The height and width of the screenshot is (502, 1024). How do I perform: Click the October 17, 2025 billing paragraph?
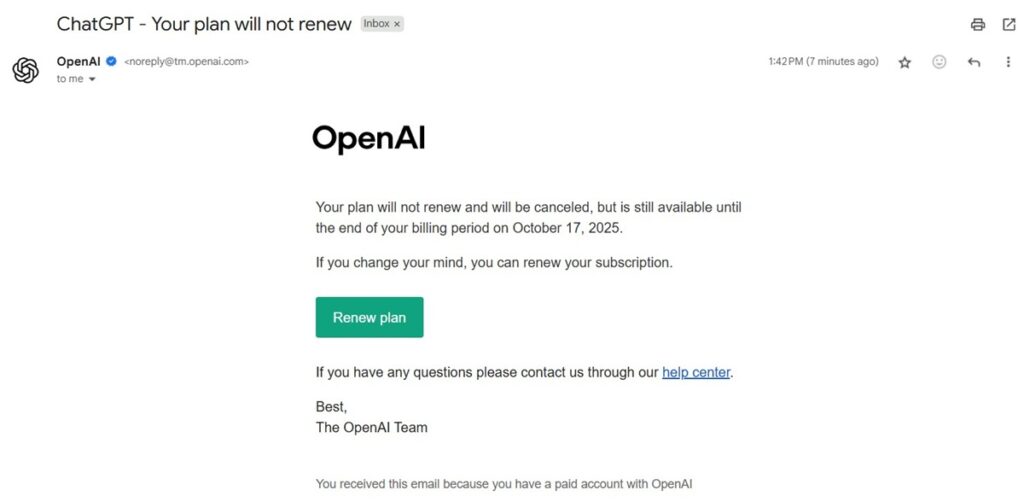pyautogui.click(x=528, y=218)
